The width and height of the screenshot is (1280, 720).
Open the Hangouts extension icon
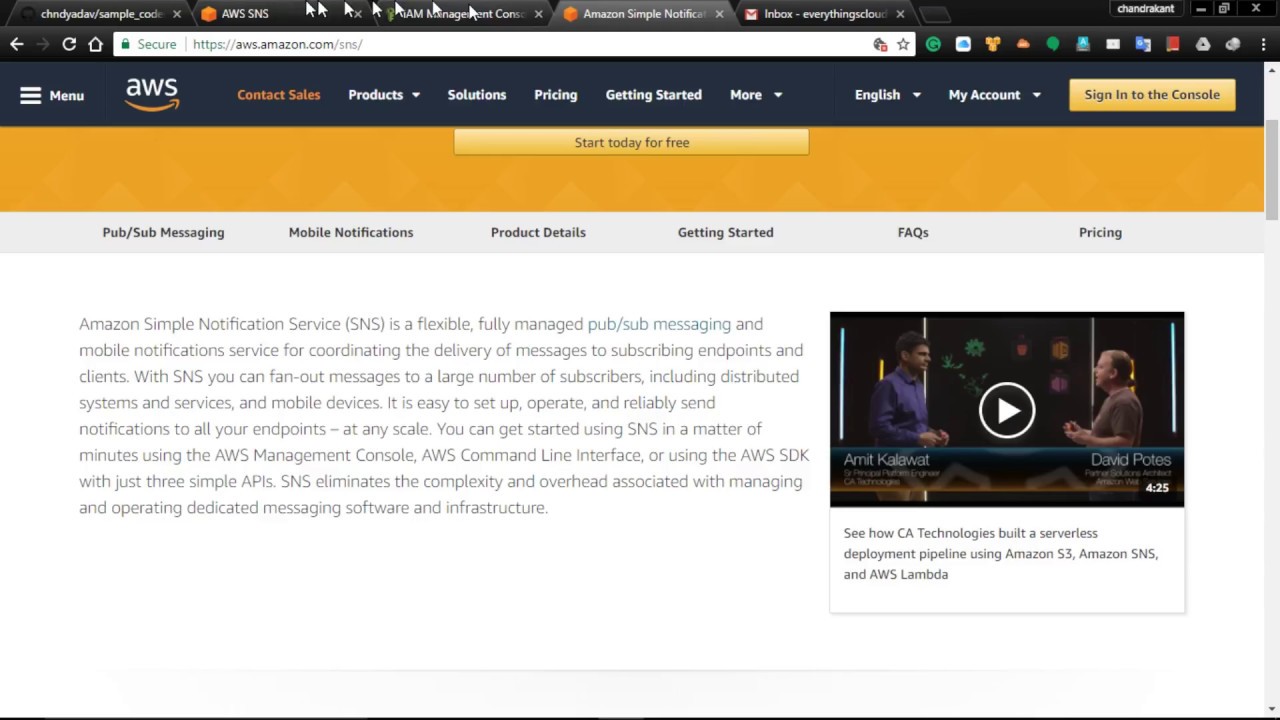1053,44
